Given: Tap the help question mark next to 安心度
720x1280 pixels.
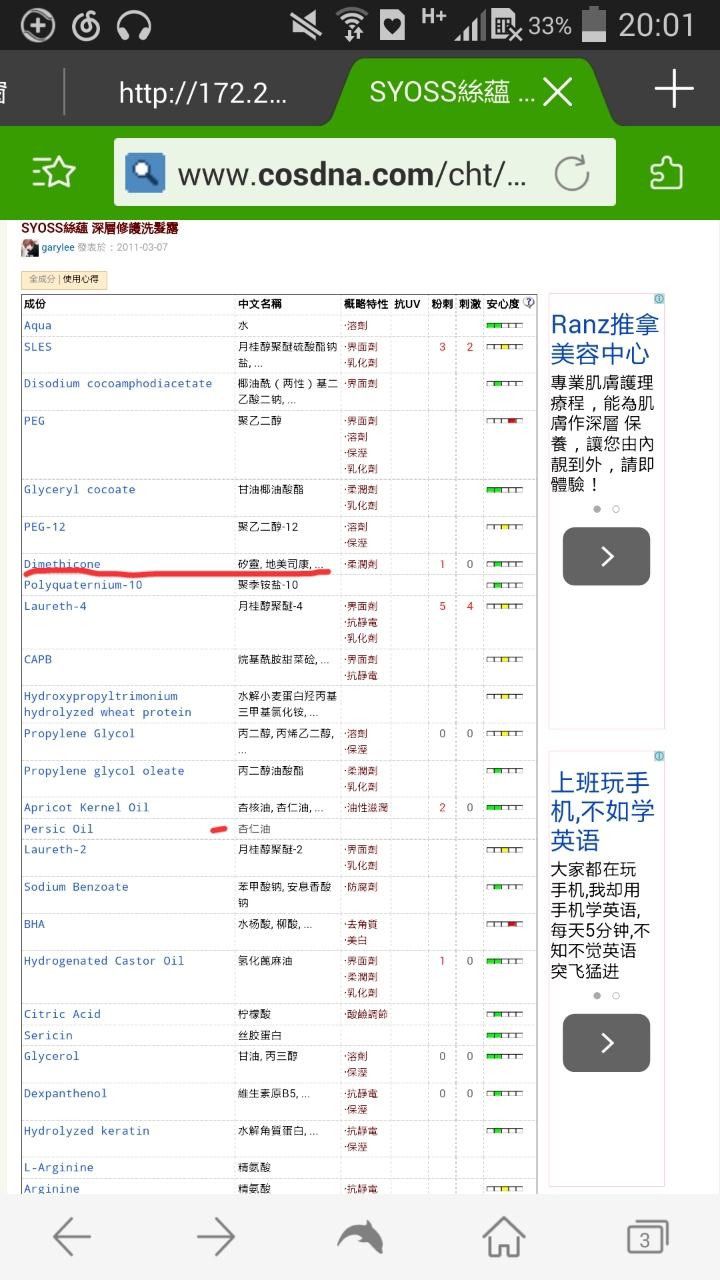Looking at the screenshot, I should (x=529, y=303).
